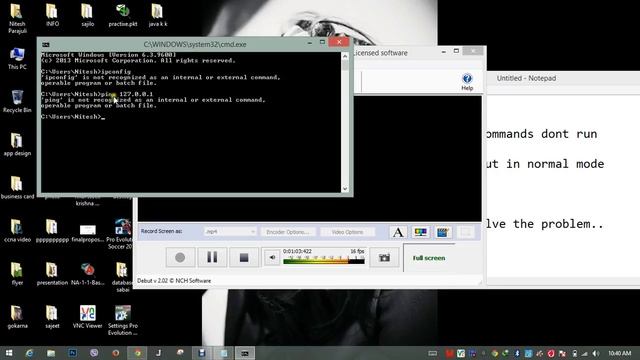640x360 pixels.
Task: Open the NA-1-1-Bas... PDF file
Action: [x=87, y=273]
